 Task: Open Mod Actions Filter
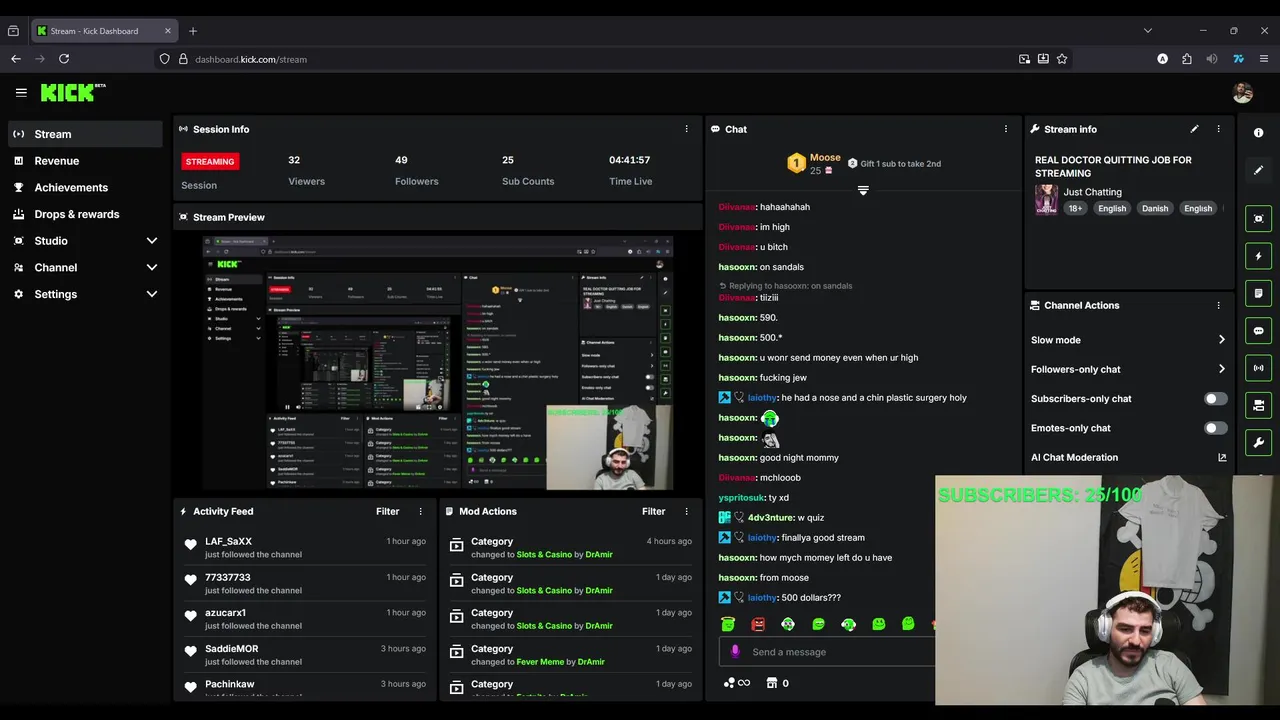coord(653,511)
